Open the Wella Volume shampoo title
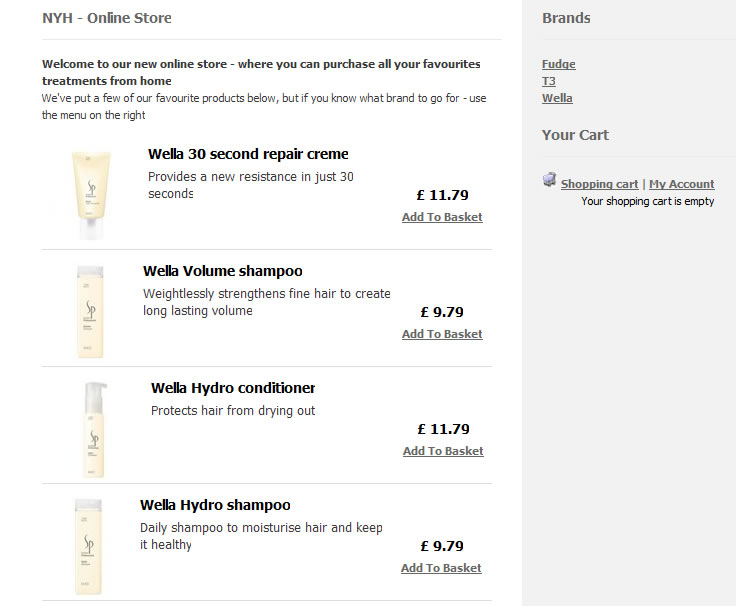736x606 pixels. pyautogui.click(x=222, y=271)
